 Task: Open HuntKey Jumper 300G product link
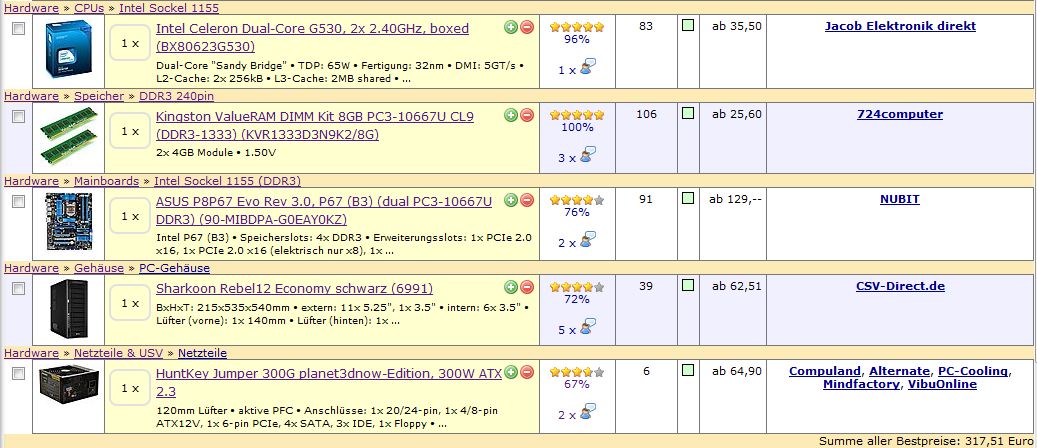coord(329,382)
